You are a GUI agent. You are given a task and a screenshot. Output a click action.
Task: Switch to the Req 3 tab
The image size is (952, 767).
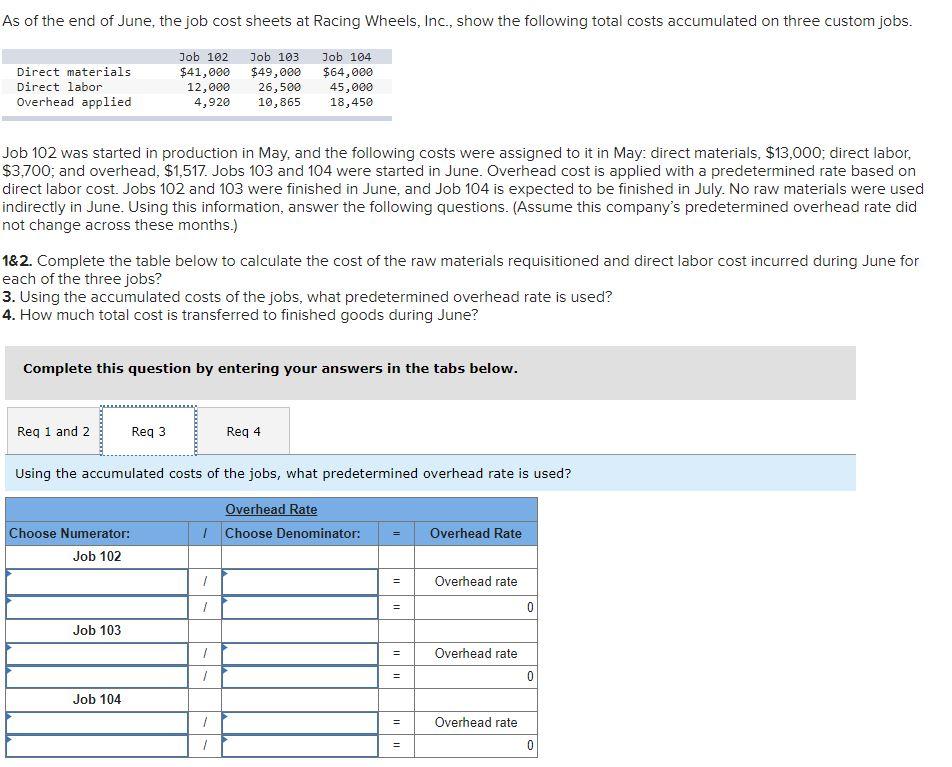click(148, 430)
